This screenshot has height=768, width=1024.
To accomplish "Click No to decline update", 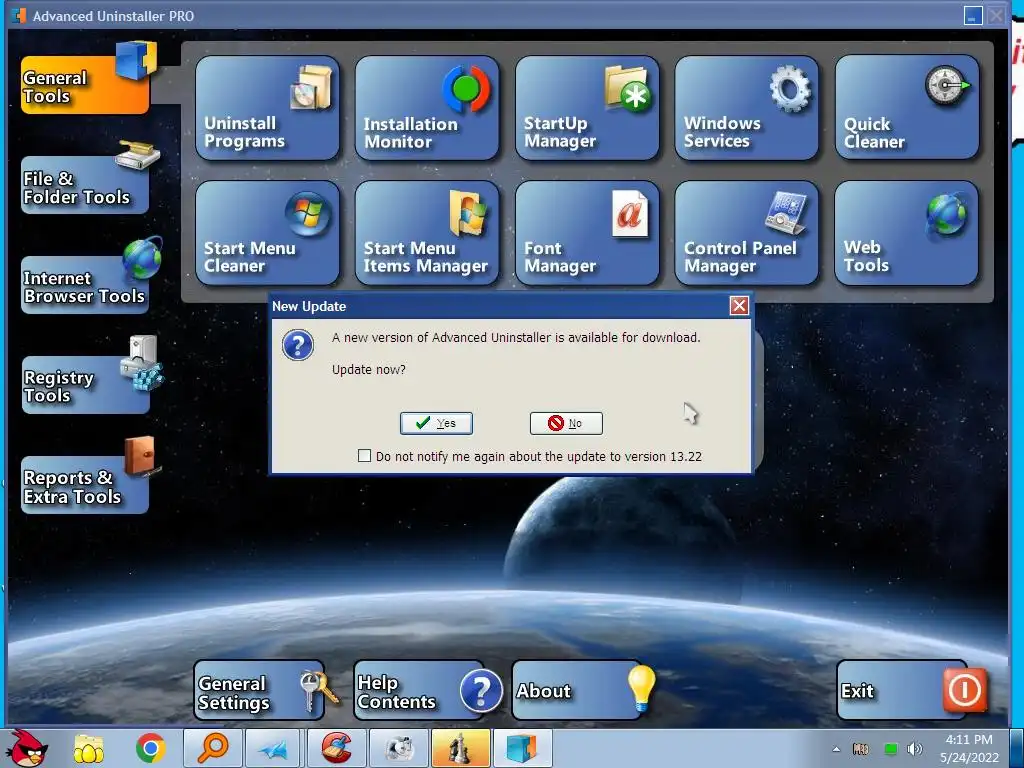I will click(566, 423).
